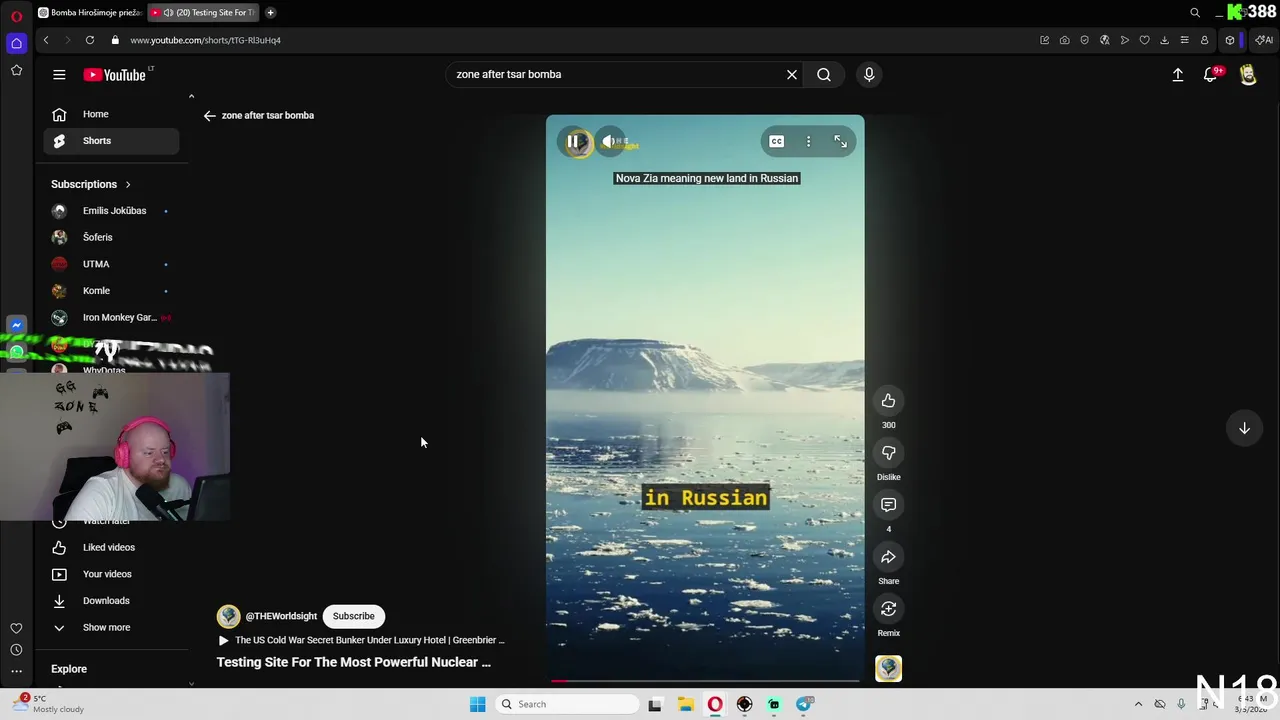Image resolution: width=1280 pixels, height=720 pixels.
Task: Open the YouTube account avatar menu
Action: coord(1248,74)
